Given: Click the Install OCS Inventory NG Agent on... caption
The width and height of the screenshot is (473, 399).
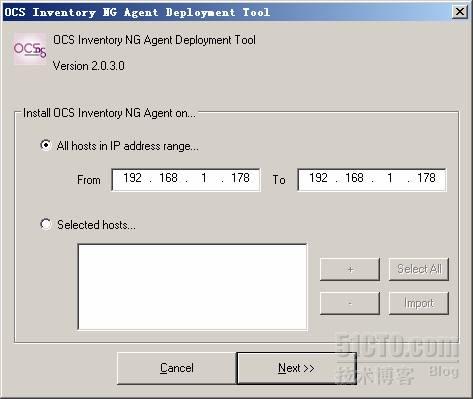Looking at the screenshot, I should click(x=109, y=113).
